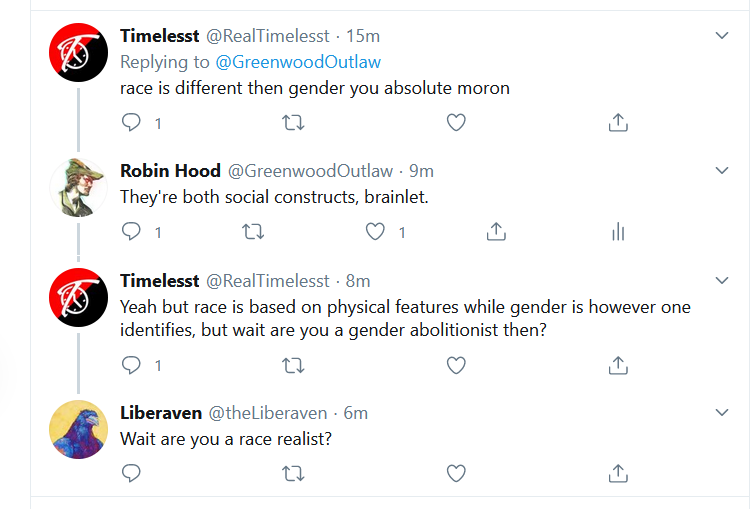Retweet Timelesst's 'absolute moron' tweet

coord(294,123)
